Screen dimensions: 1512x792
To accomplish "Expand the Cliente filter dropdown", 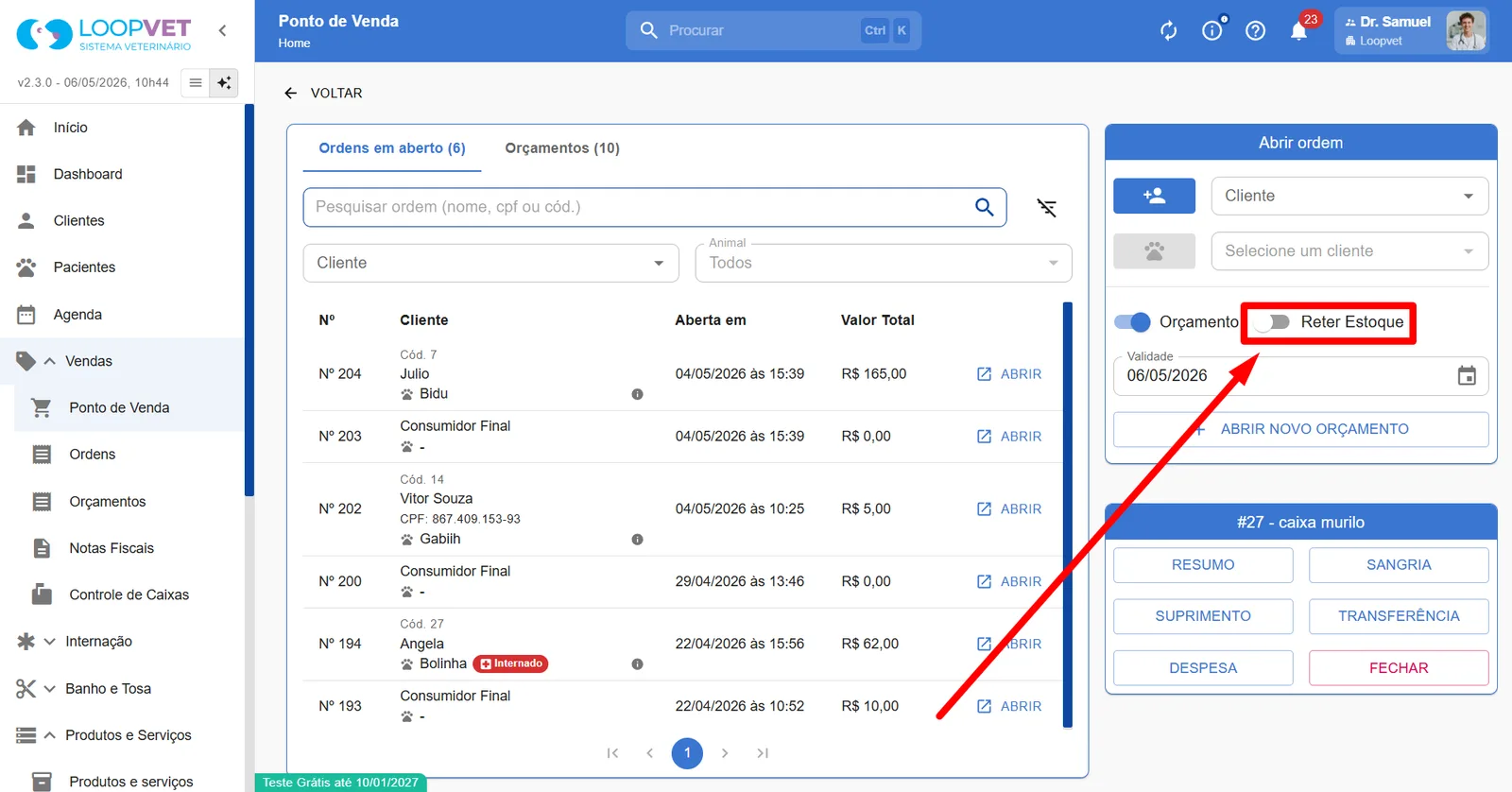I will pos(490,263).
